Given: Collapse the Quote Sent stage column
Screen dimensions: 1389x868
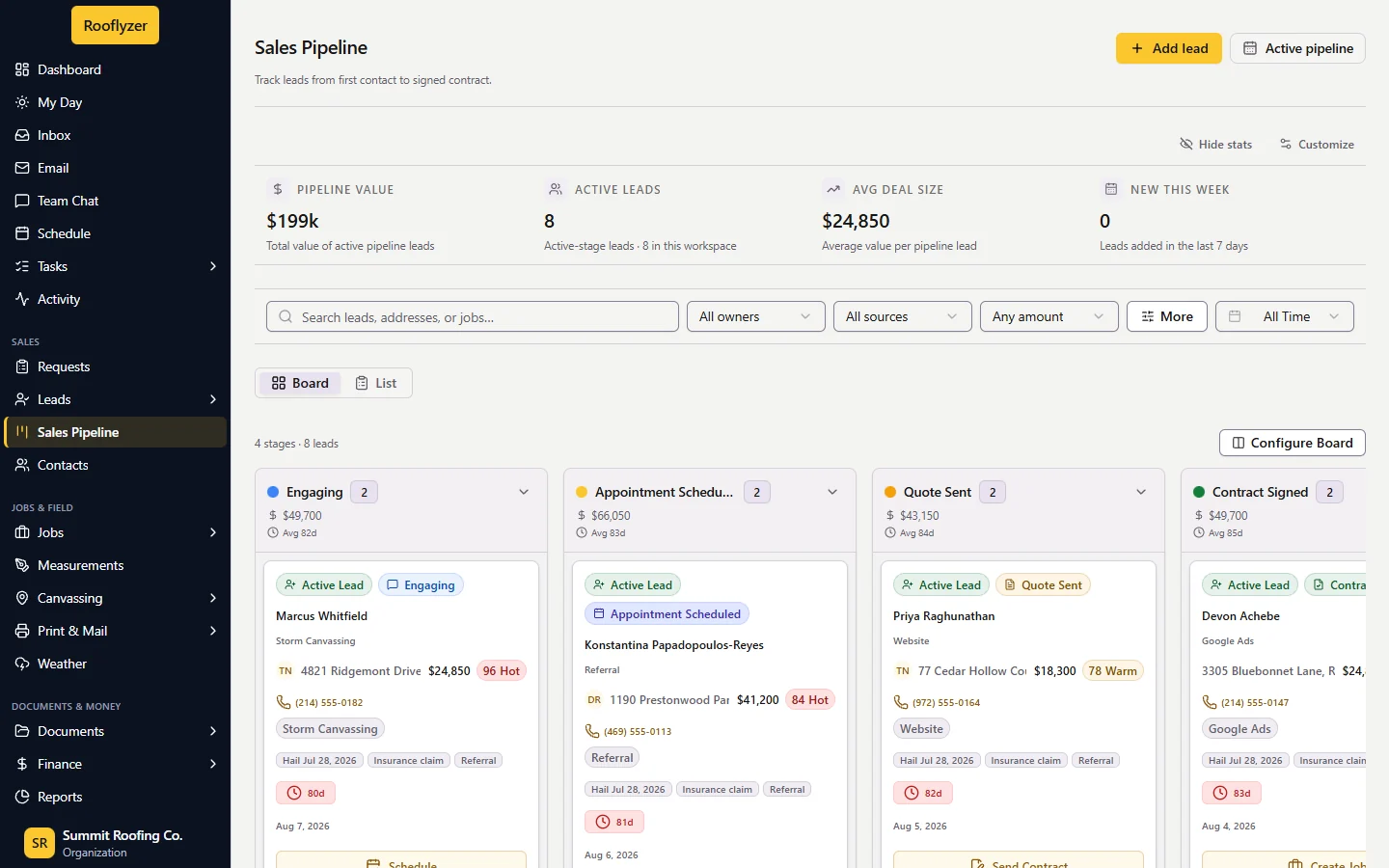Looking at the screenshot, I should (x=1141, y=492).
